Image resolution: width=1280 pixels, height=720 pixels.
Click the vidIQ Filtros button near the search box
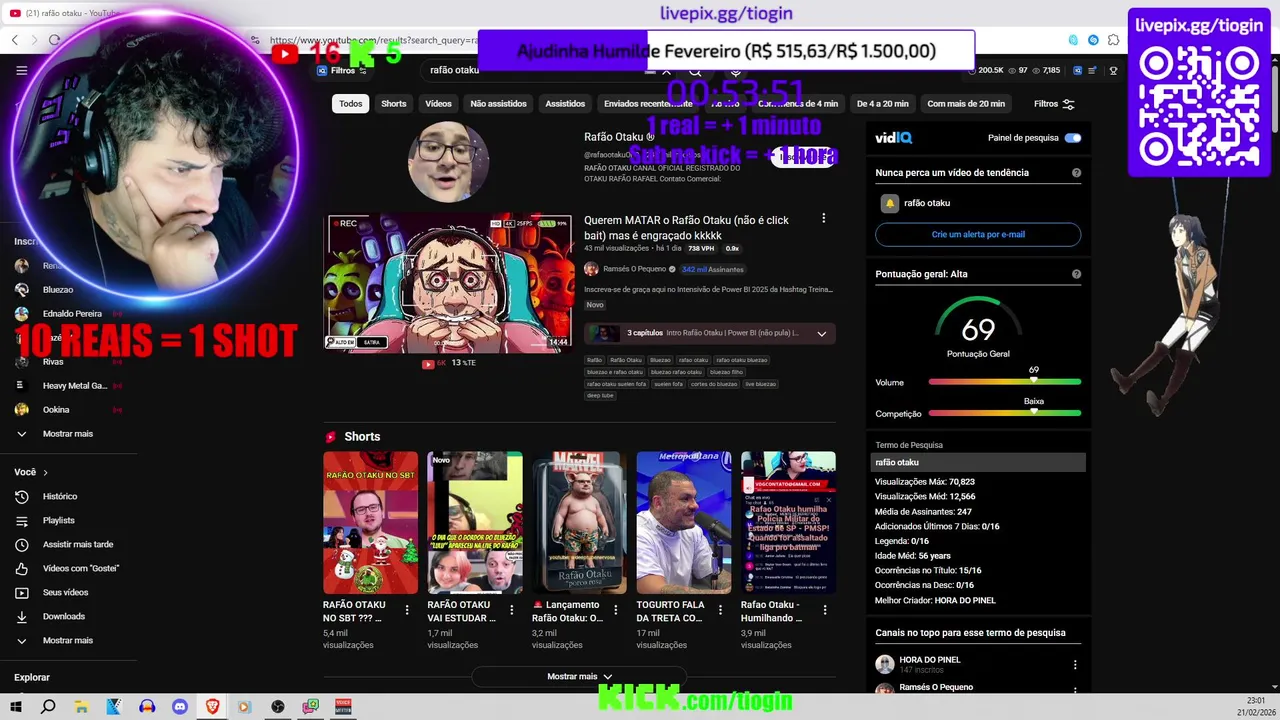343,71
